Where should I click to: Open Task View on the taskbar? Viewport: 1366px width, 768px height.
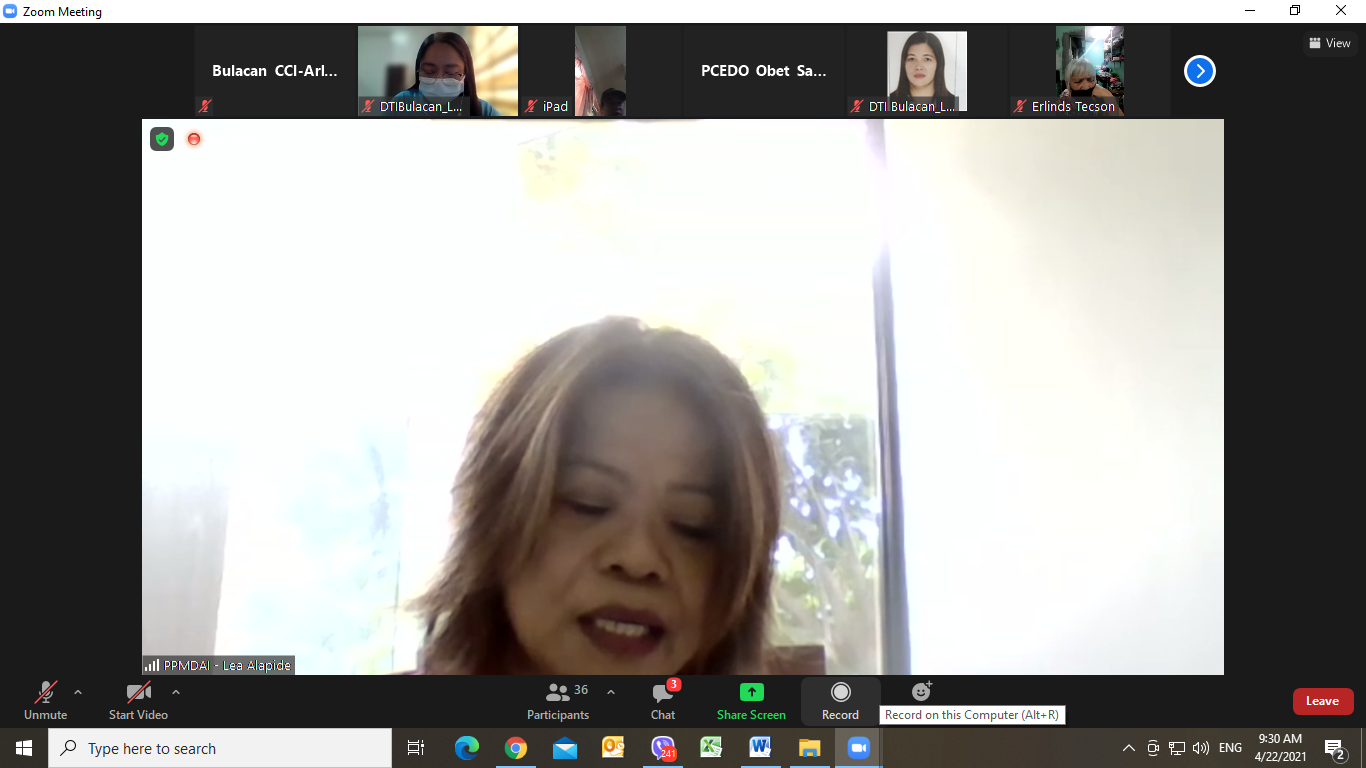tap(416, 748)
